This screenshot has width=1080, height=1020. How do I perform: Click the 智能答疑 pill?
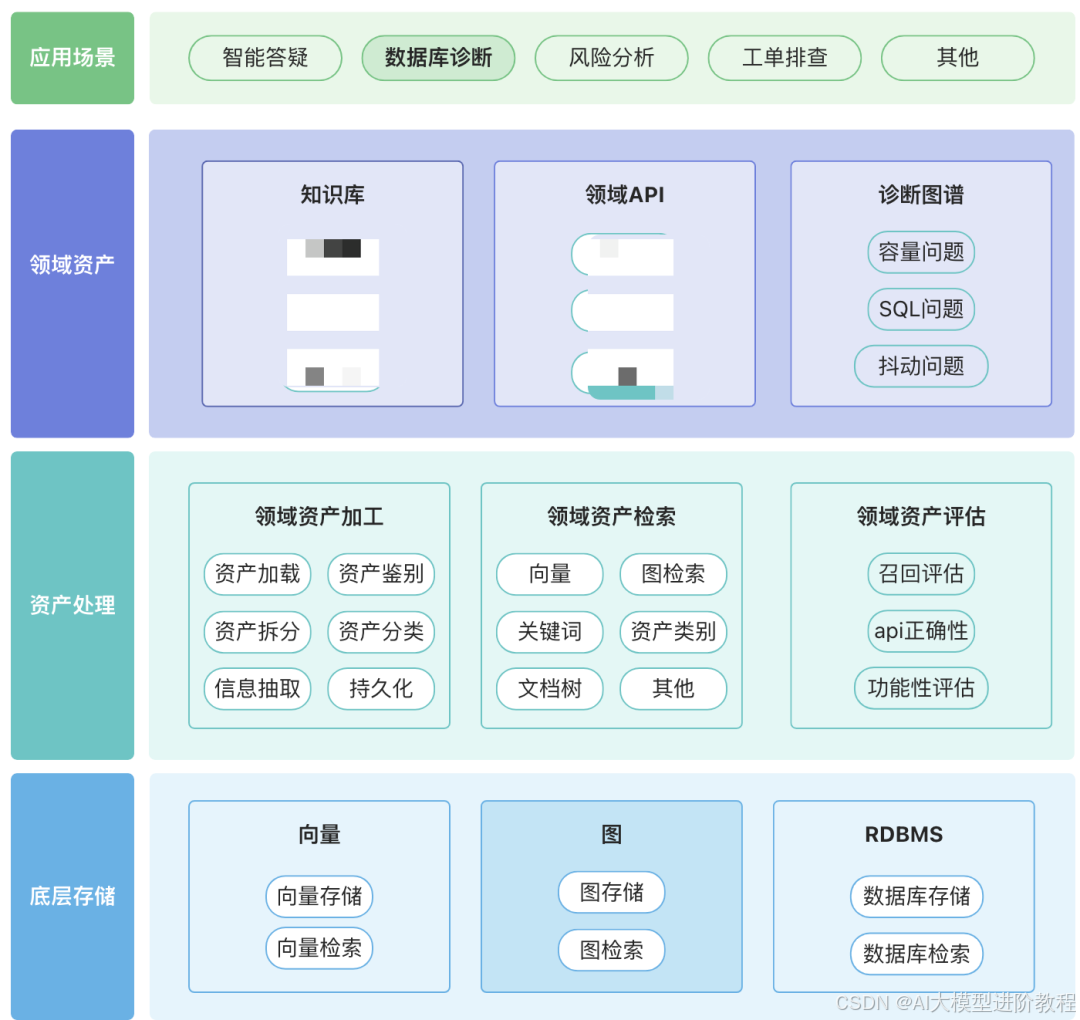click(x=265, y=58)
